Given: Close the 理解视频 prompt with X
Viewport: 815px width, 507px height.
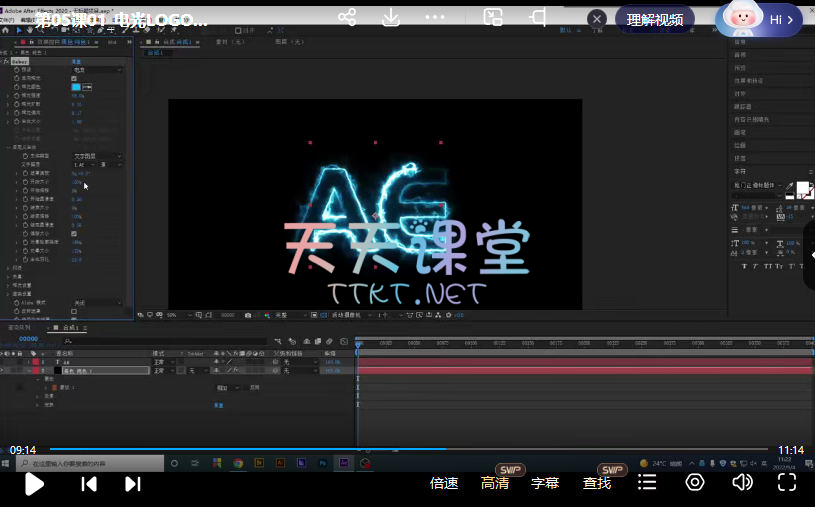Looking at the screenshot, I should 596,19.
